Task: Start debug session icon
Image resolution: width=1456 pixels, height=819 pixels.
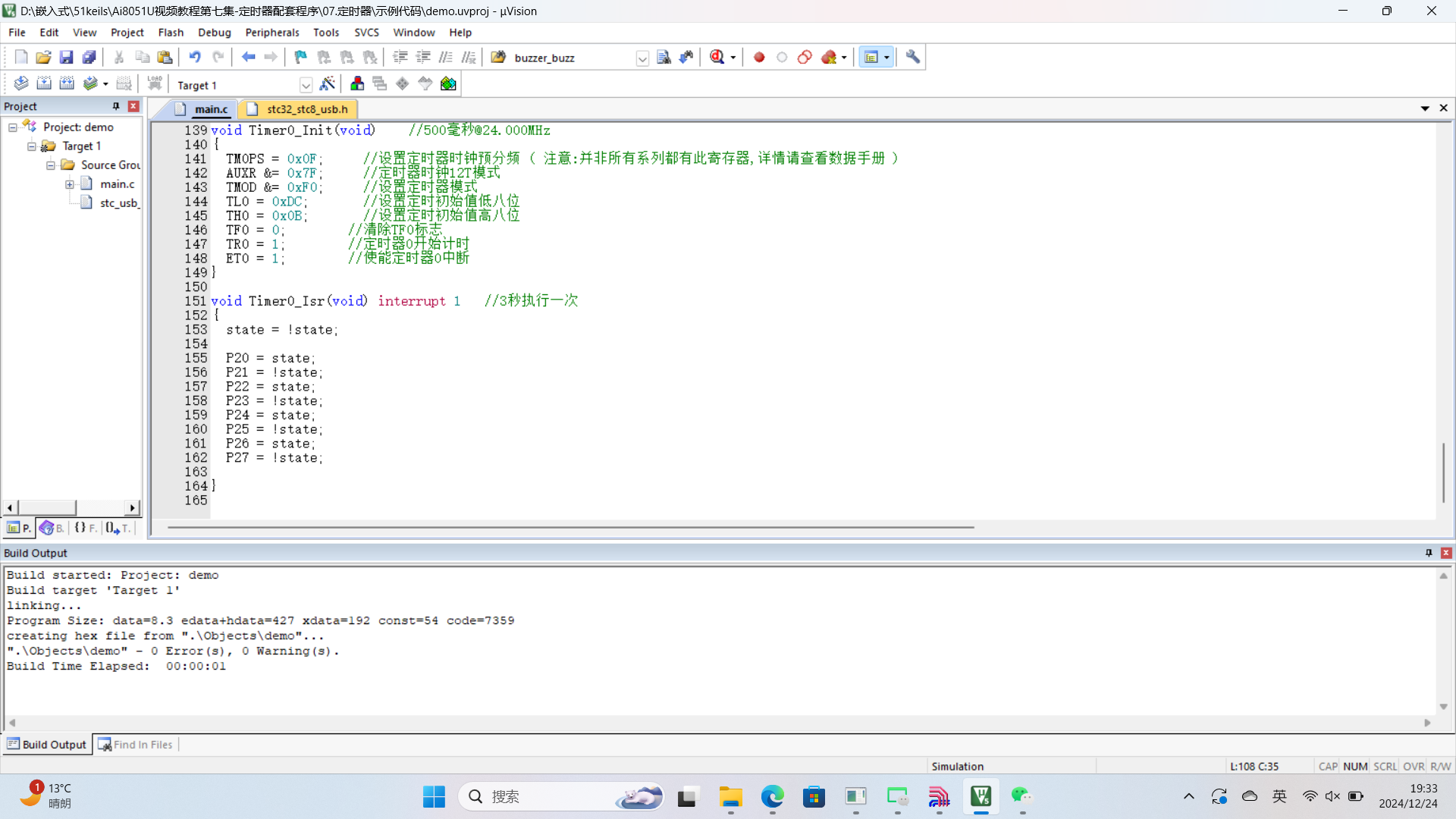Action: coord(717,57)
